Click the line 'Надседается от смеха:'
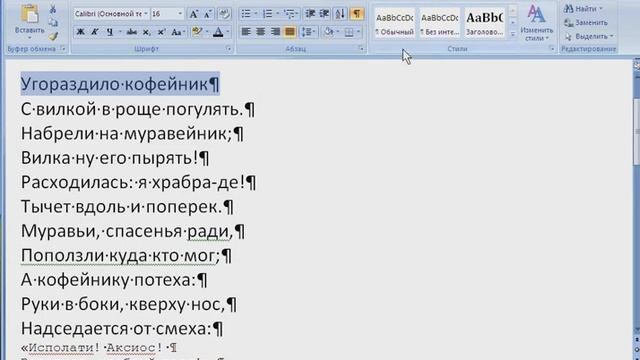 click(x=122, y=329)
